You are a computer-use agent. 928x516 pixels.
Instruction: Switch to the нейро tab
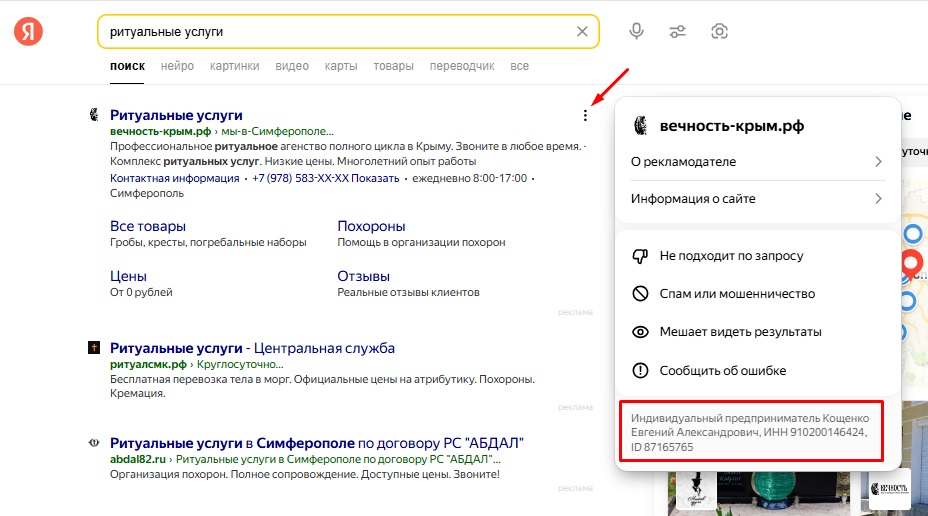click(177, 66)
